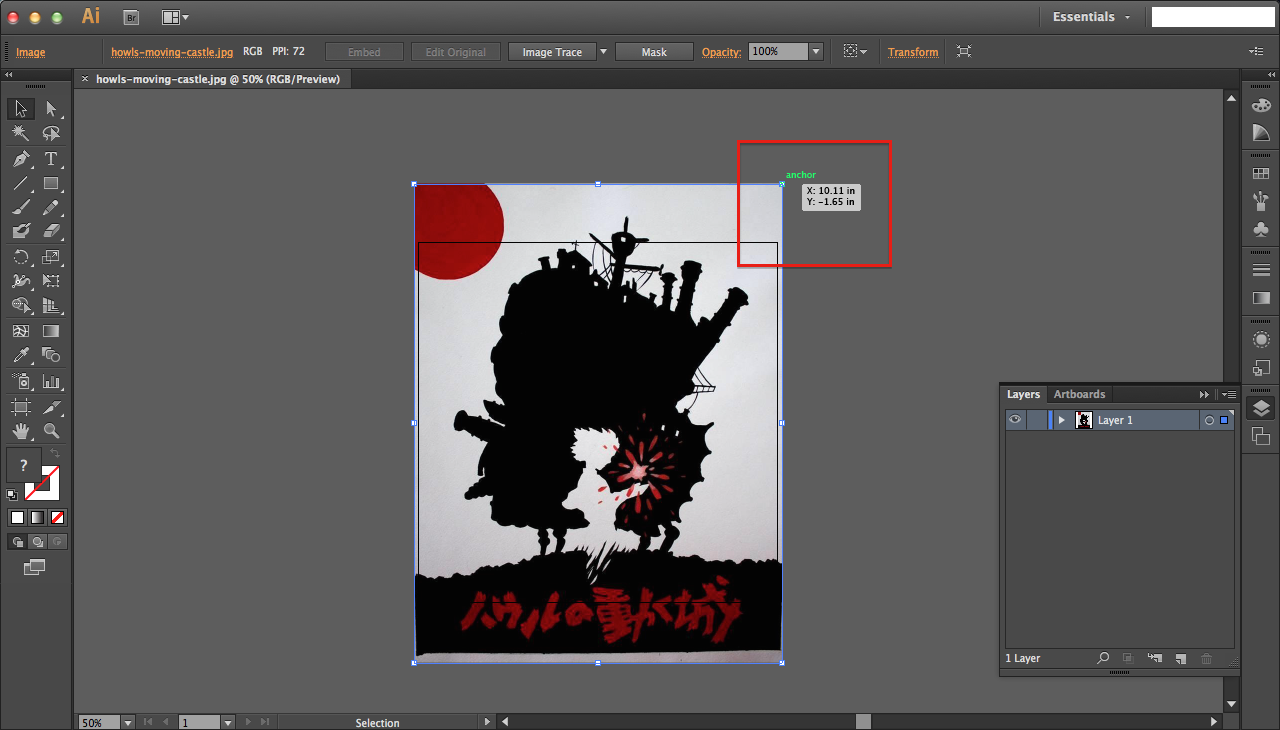
Task: Open the Symbols panel icon
Action: pyautogui.click(x=1261, y=229)
